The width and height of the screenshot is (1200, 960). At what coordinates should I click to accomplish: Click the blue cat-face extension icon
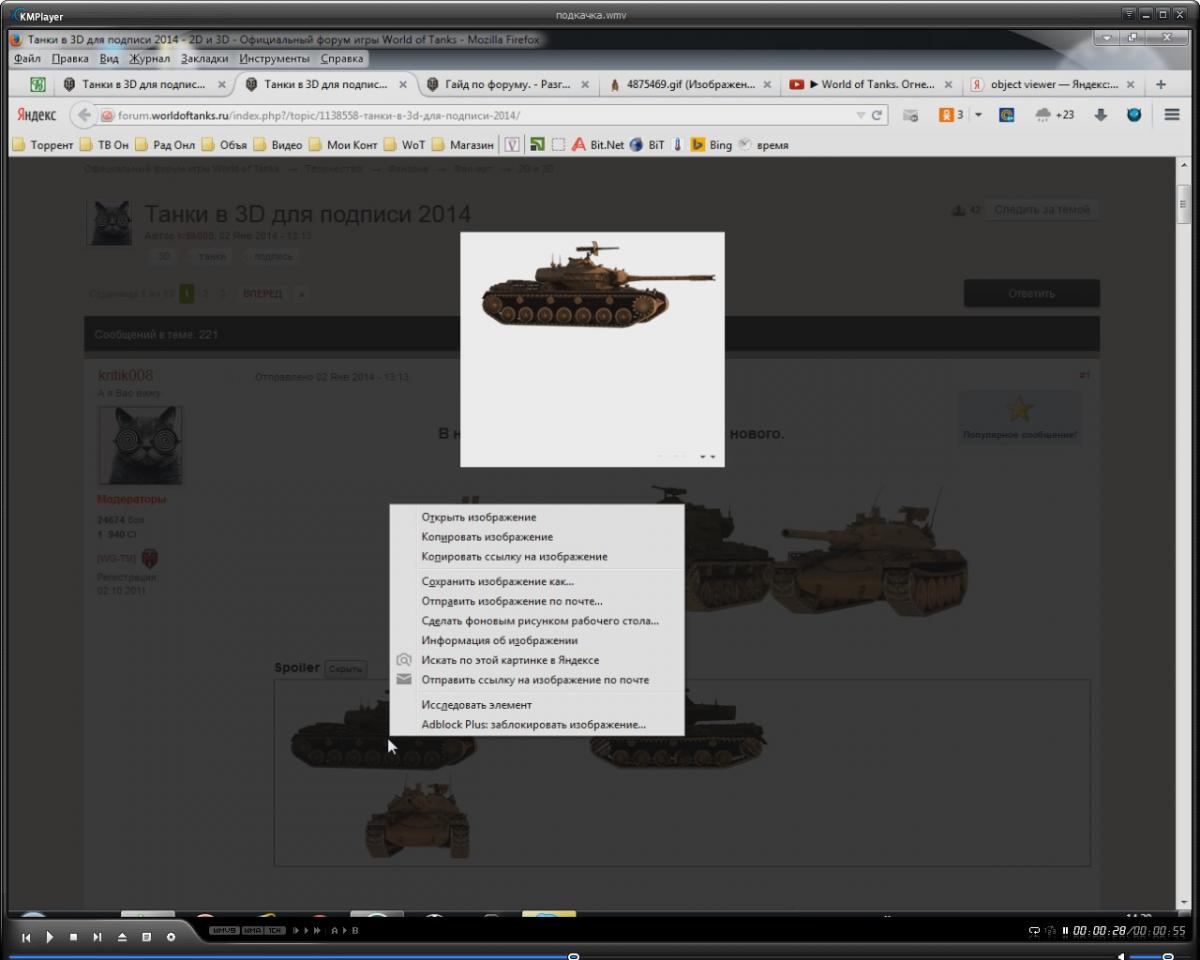pyautogui.click(x=1134, y=115)
